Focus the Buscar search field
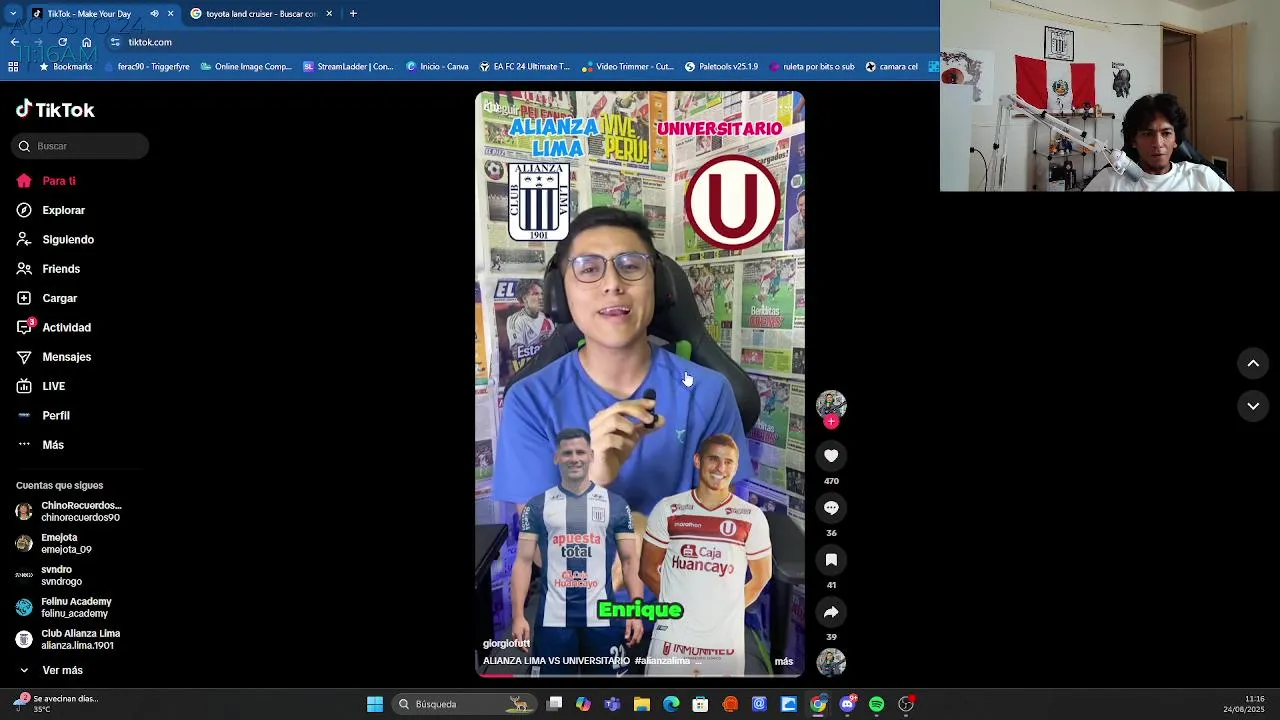 coord(80,146)
